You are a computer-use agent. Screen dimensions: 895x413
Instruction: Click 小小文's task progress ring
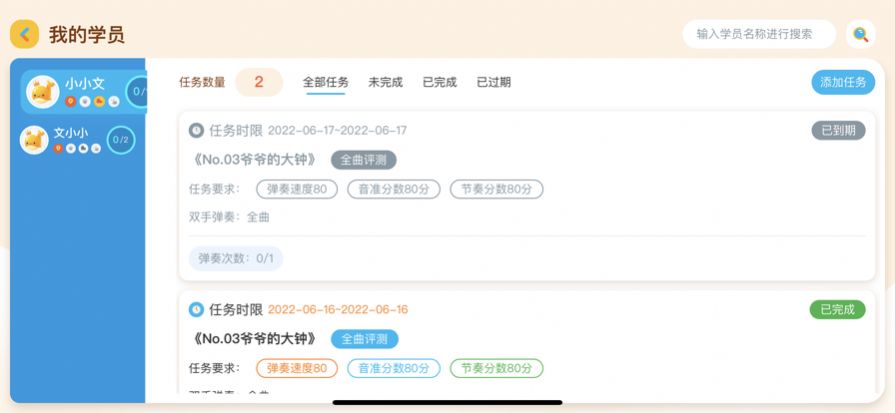point(138,92)
